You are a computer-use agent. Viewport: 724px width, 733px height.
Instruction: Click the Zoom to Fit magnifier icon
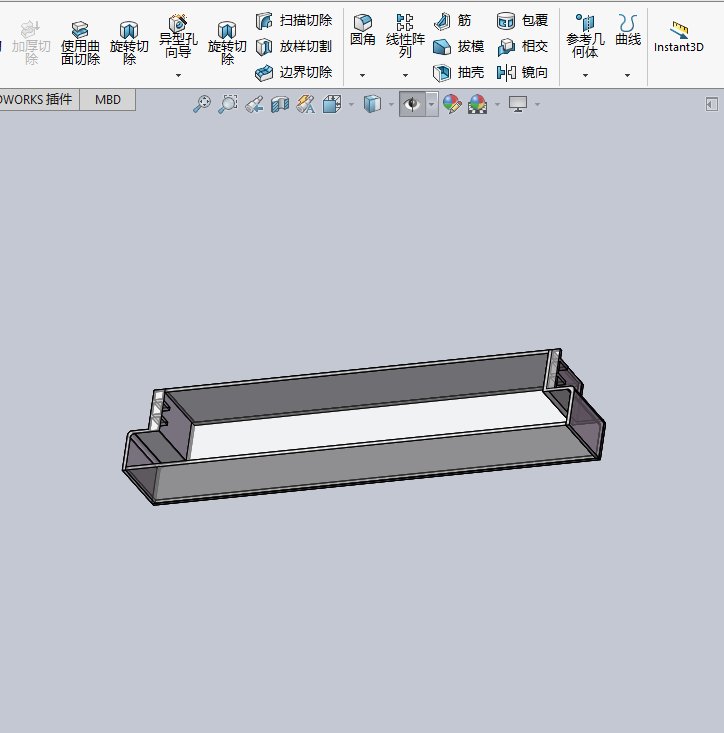pyautogui.click(x=201, y=104)
